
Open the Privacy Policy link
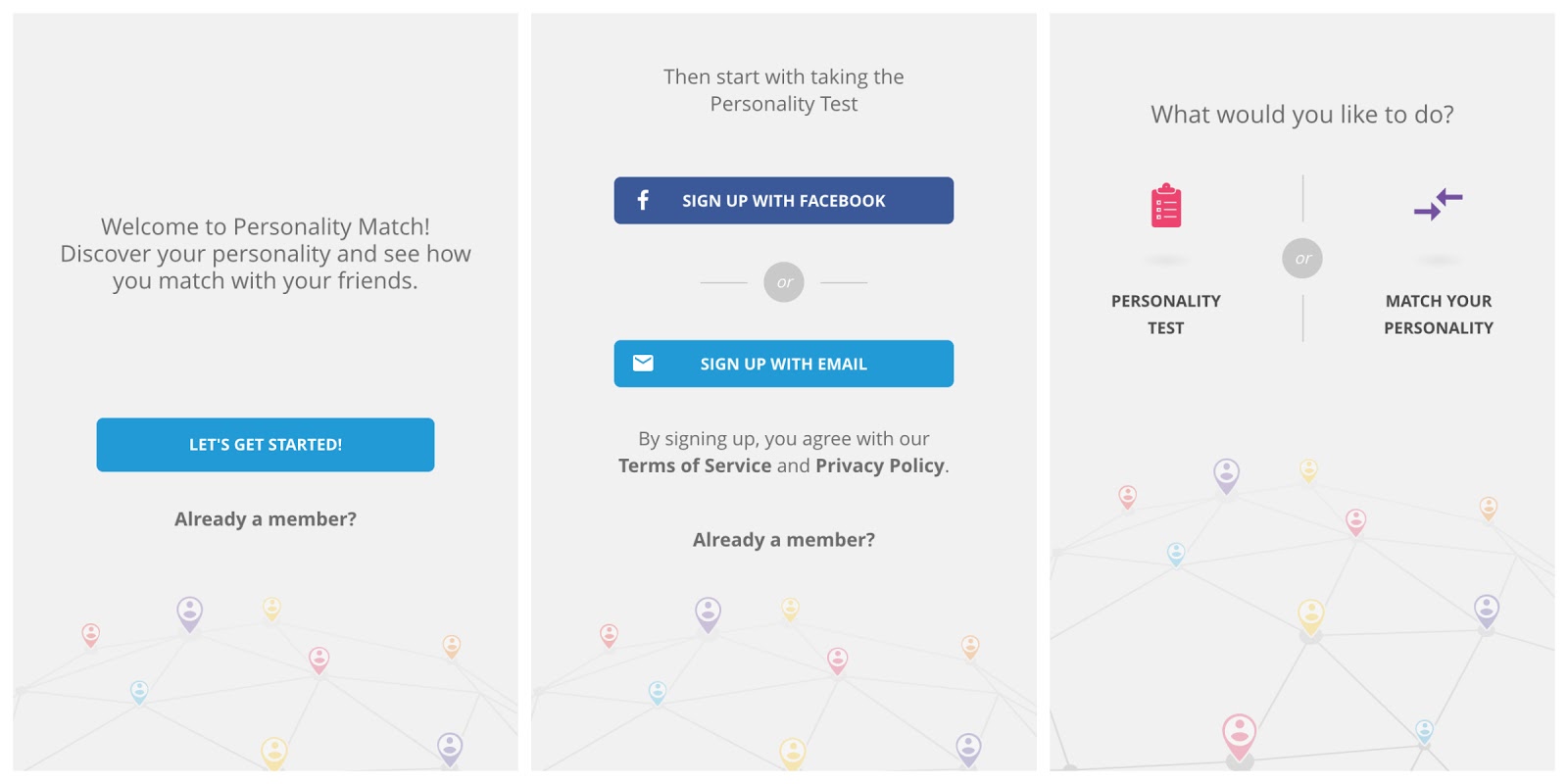880,465
